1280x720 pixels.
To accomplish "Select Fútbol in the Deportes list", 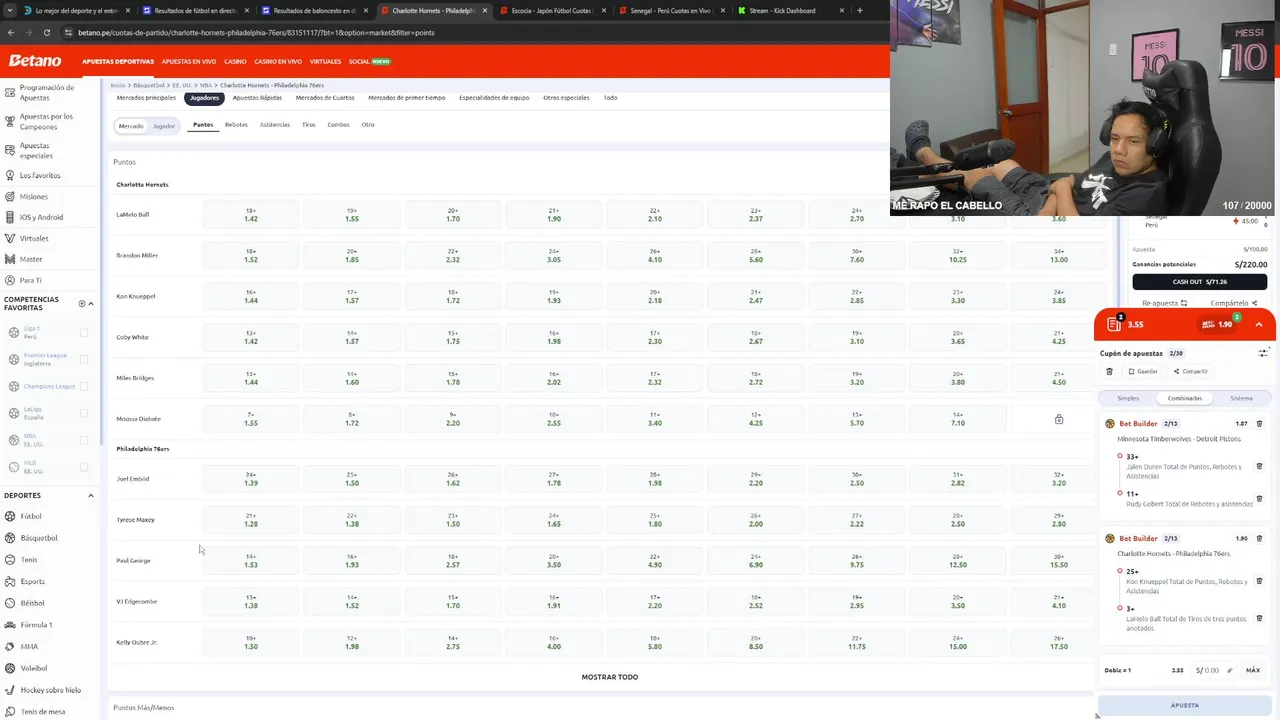I will 31,516.
